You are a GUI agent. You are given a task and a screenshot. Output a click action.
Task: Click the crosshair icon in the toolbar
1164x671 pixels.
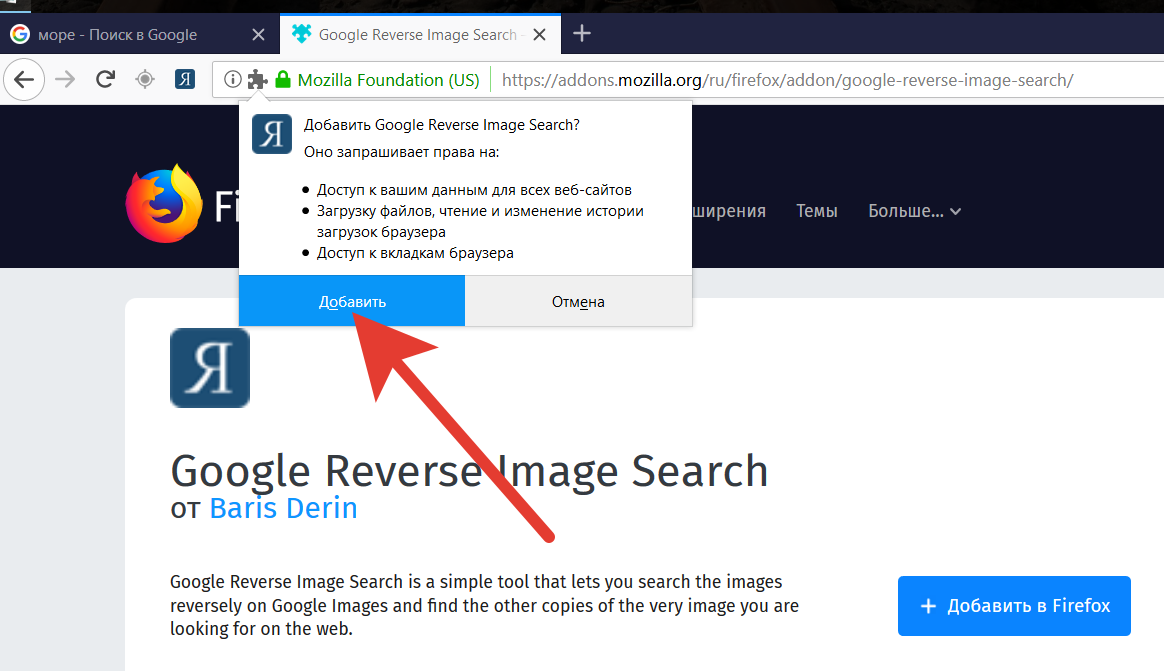click(x=145, y=80)
